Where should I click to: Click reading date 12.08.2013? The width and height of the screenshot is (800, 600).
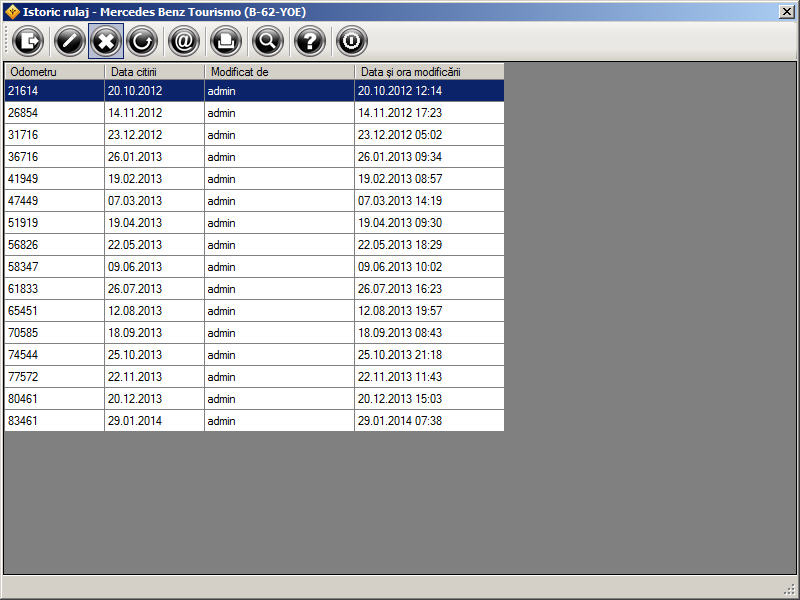(x=135, y=310)
